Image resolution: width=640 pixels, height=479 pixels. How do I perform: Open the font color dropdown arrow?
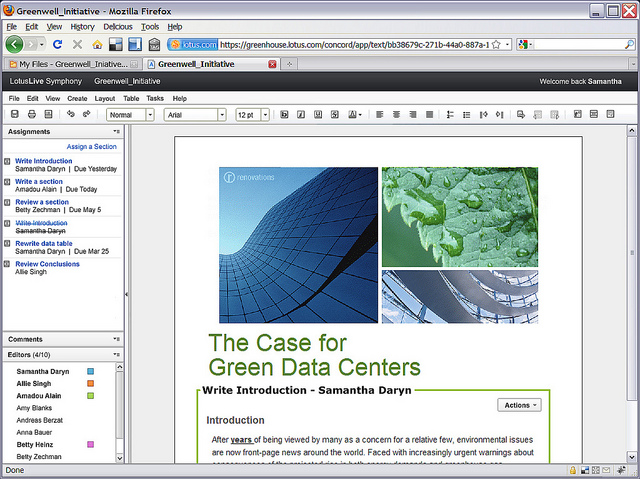click(x=360, y=115)
